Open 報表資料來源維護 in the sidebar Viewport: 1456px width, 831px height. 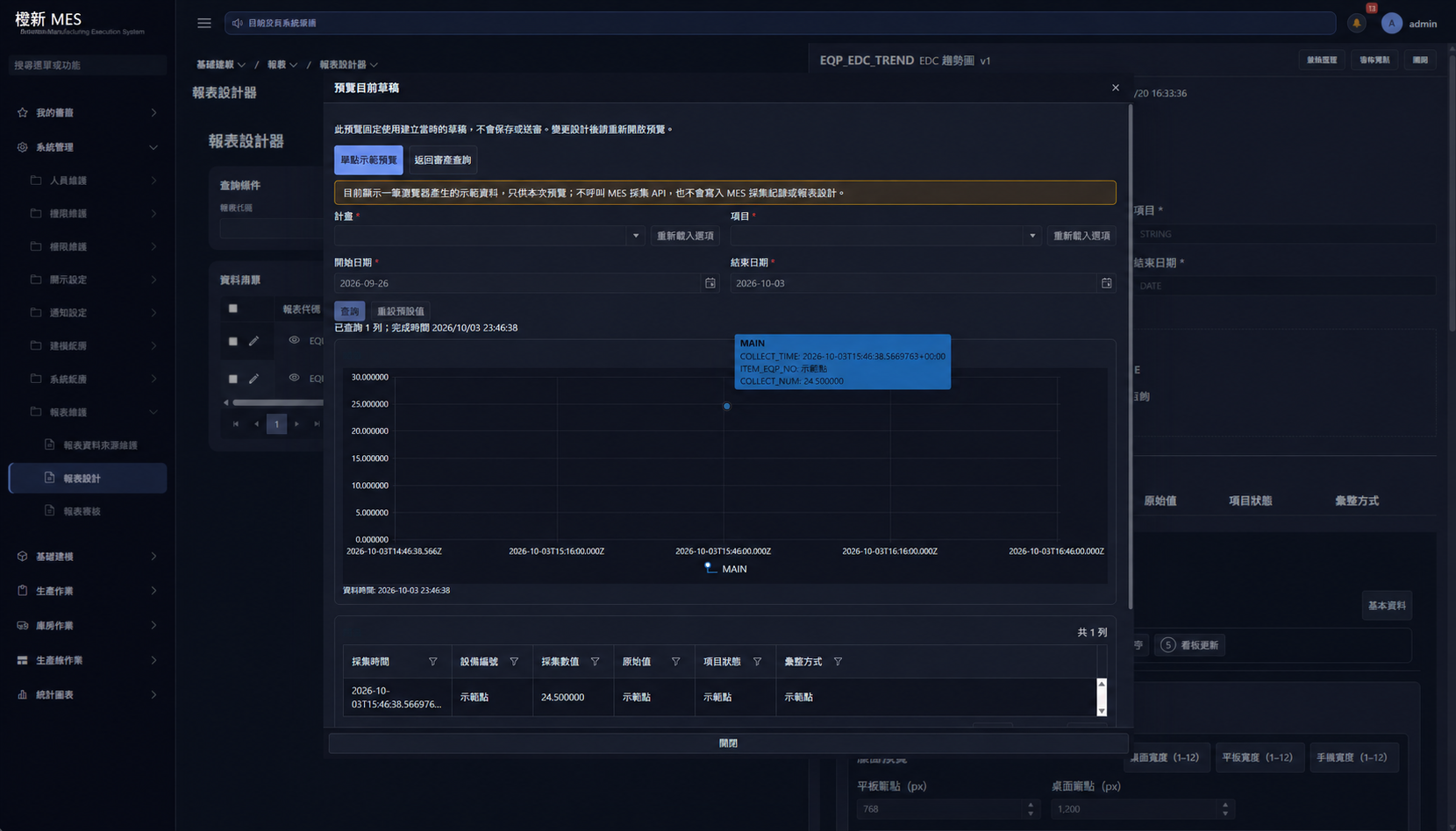[98, 445]
